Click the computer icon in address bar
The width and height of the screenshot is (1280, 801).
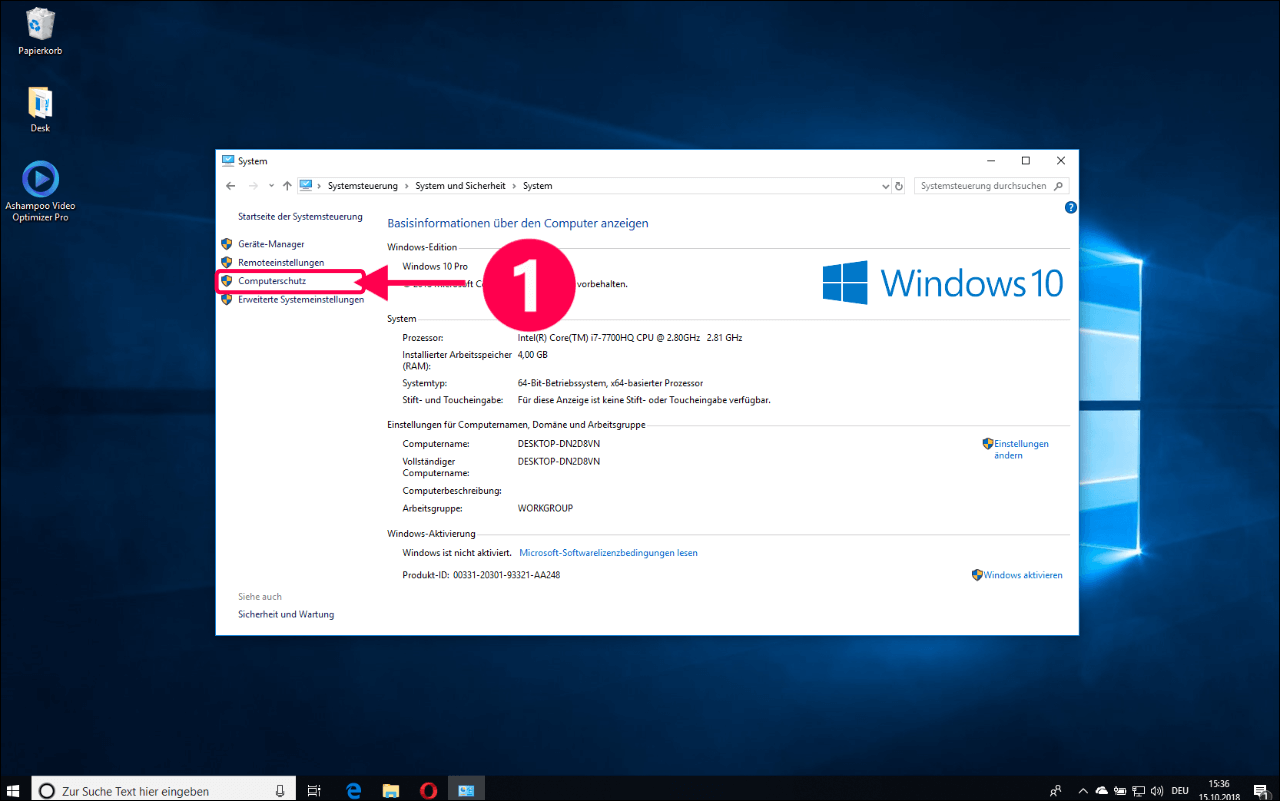(306, 186)
